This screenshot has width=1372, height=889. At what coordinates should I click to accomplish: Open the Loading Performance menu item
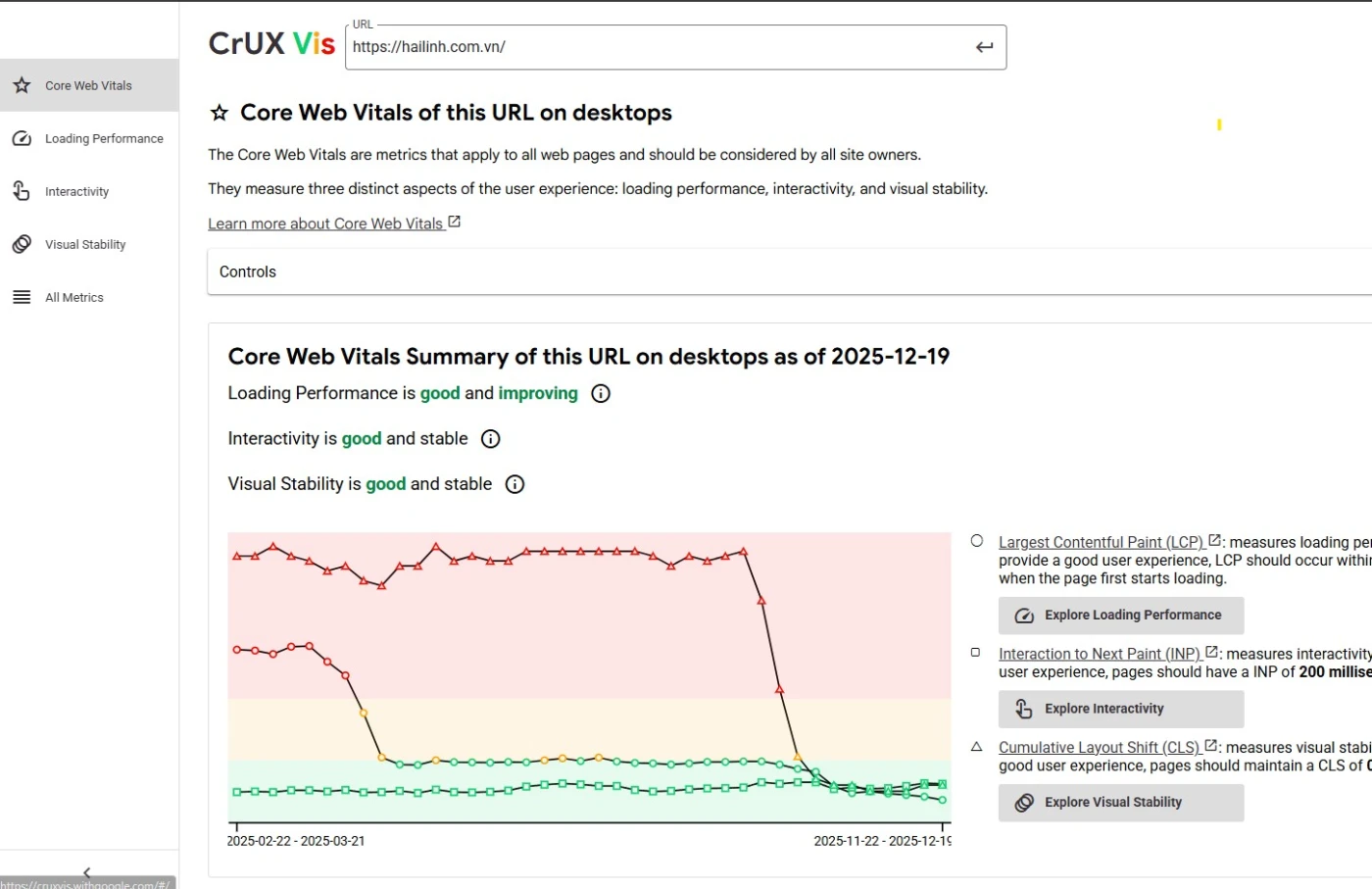104,138
